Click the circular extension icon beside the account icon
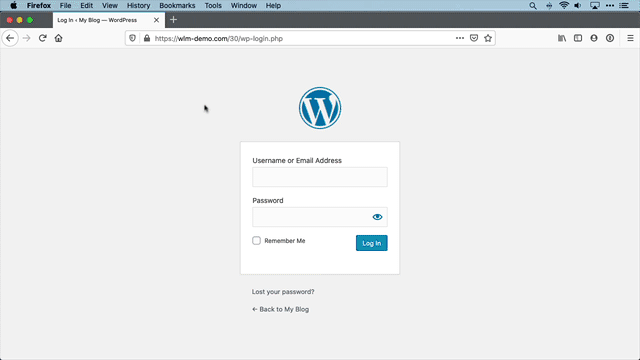Screen dimensions: 640x360 pyautogui.click(x=610, y=38)
